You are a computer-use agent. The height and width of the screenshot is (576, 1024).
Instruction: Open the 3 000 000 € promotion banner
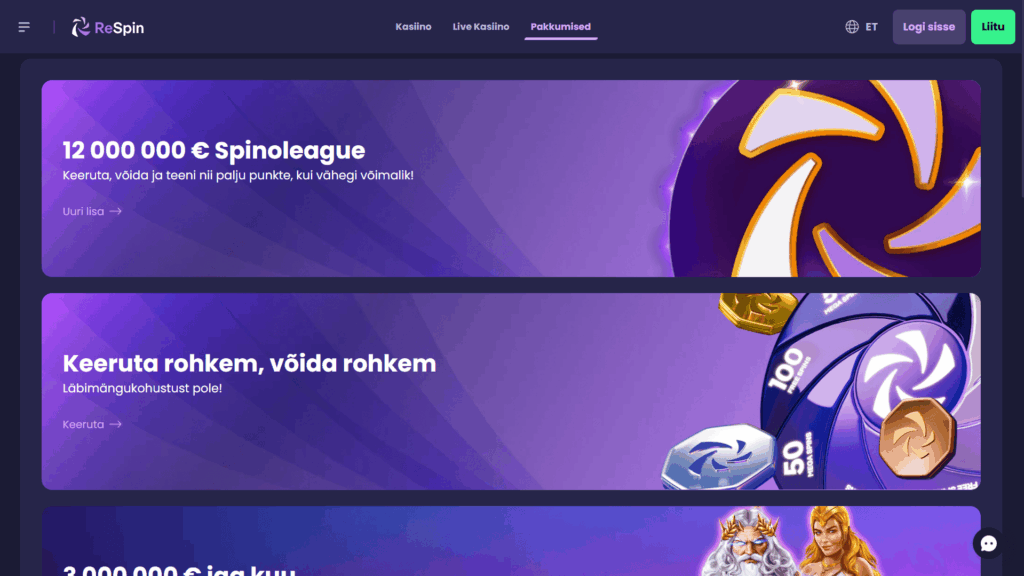click(x=511, y=541)
